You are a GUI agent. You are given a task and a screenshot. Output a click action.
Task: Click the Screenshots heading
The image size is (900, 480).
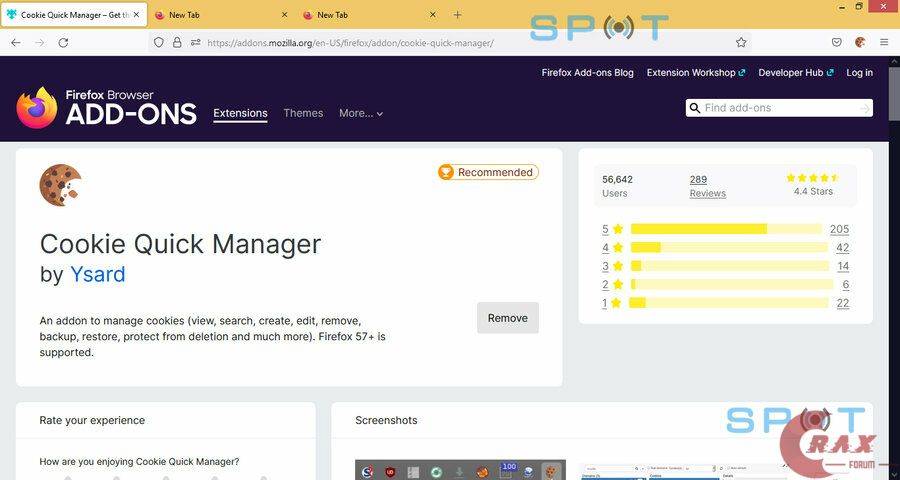point(386,420)
